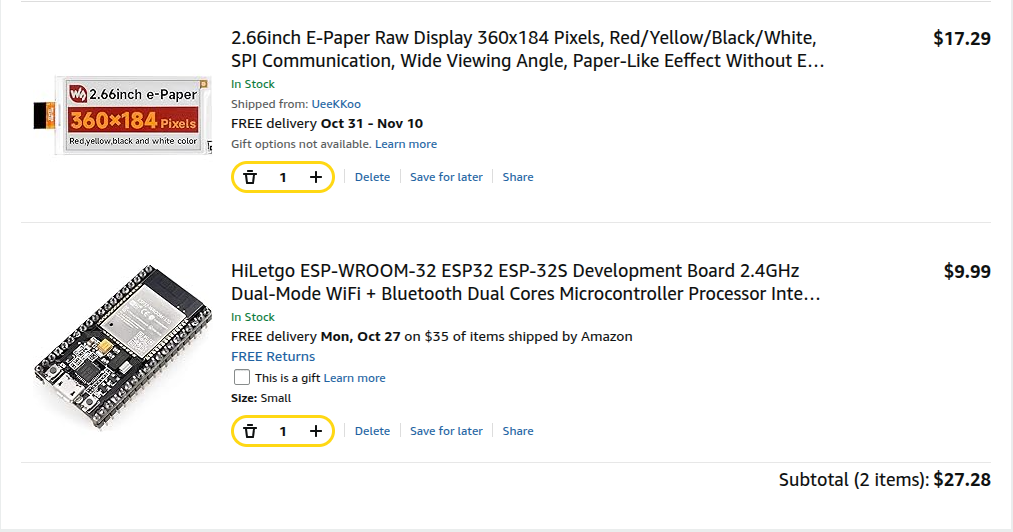Screen dimensions: 1013x532
Task: Click trash icon for E-Paper display quantity
Action: tap(250, 177)
